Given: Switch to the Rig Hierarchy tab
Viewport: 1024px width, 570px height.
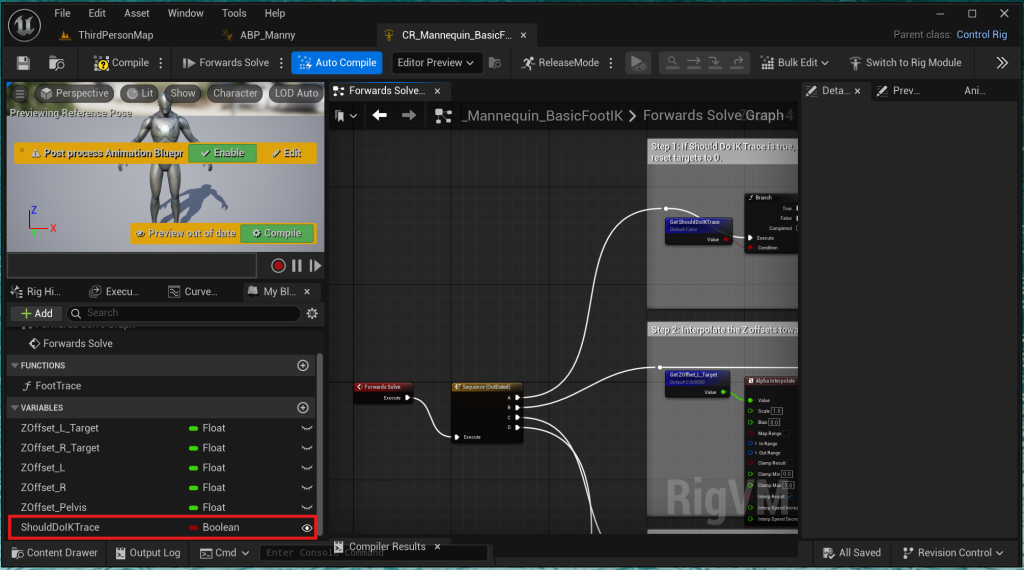Looking at the screenshot, I should pos(37,292).
